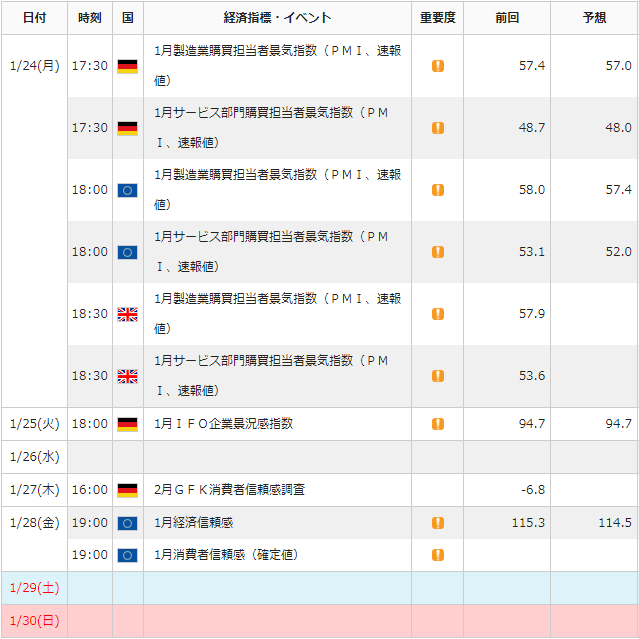Screen dimensions: 639x639
Task: Click forecast 94.7 in the IFO row
Action: (x=619, y=424)
